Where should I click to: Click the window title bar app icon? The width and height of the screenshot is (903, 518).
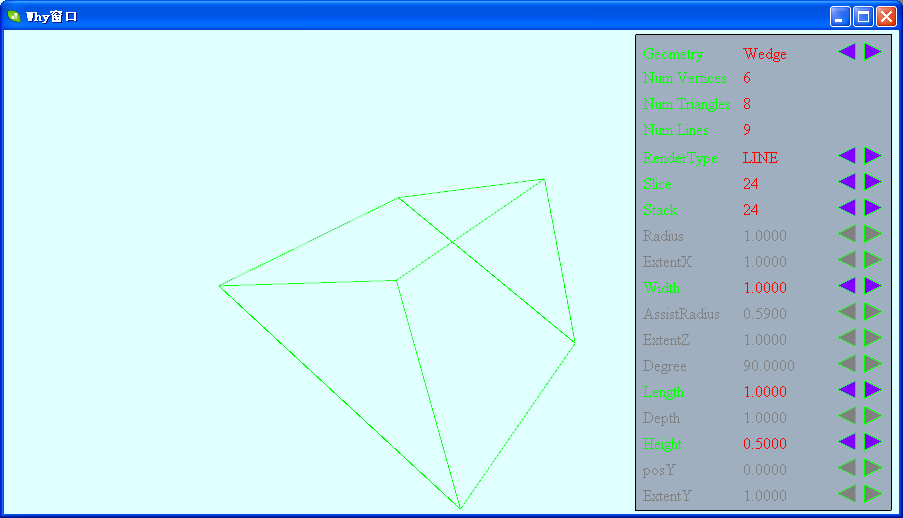pos(14,16)
